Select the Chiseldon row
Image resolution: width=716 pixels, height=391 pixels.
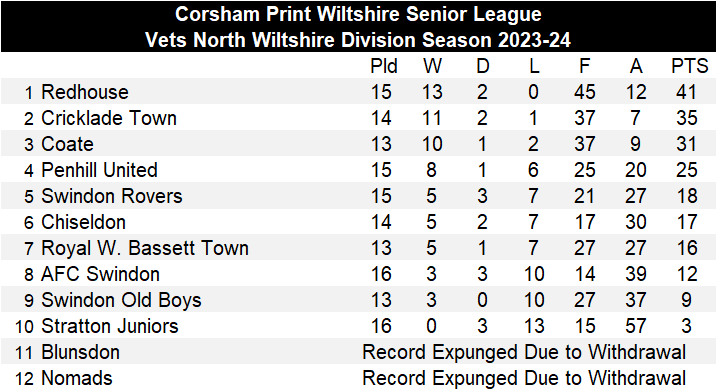coord(358,222)
